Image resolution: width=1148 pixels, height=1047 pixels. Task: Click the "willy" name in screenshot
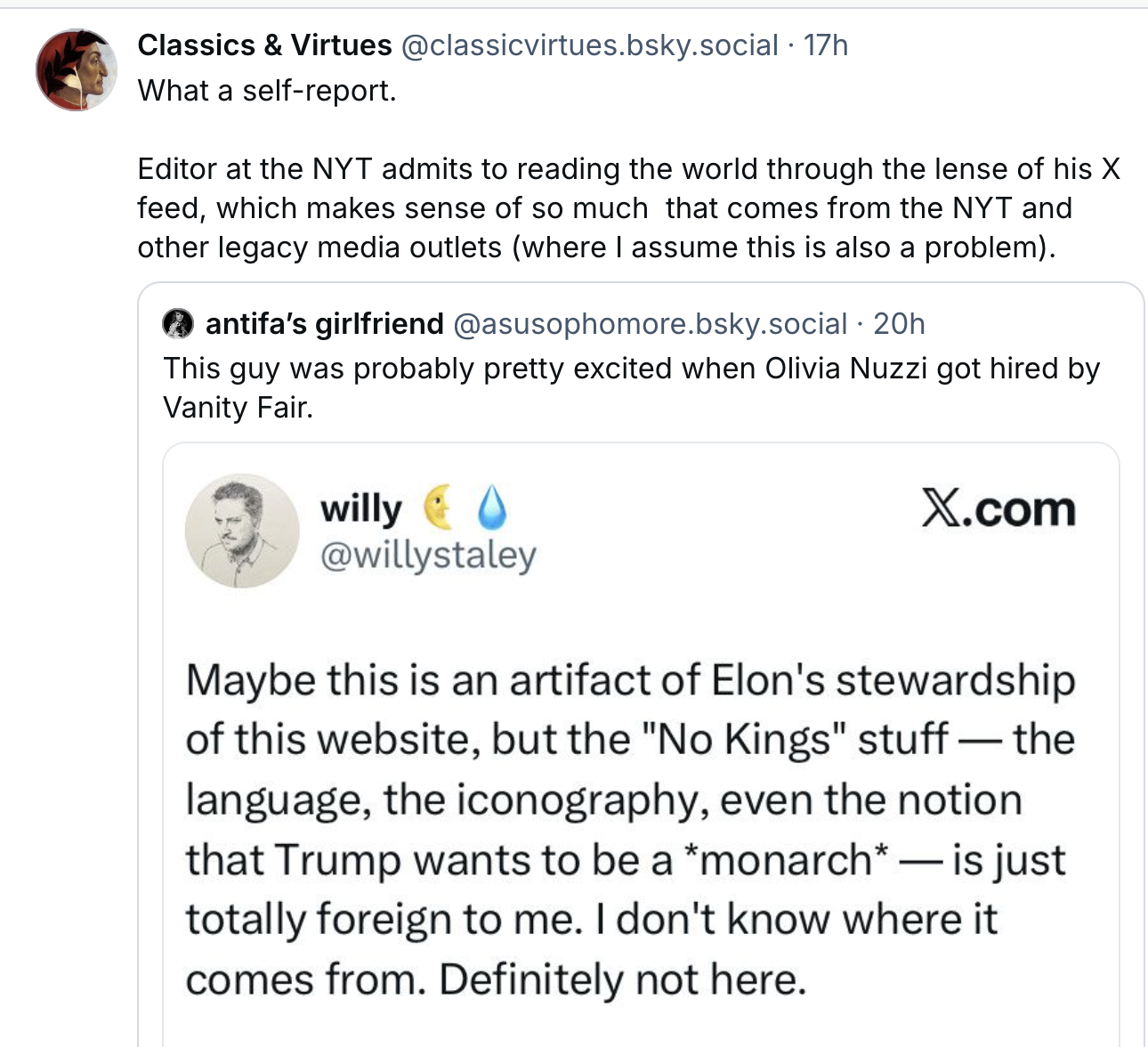pyautogui.click(x=361, y=508)
